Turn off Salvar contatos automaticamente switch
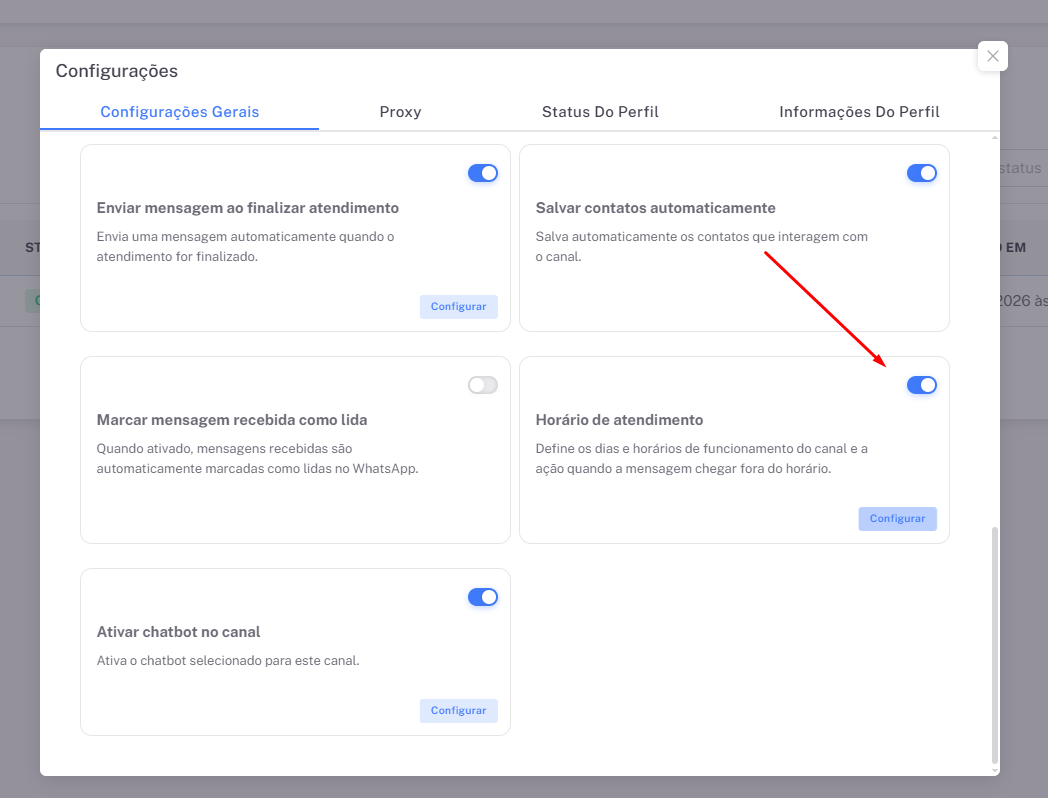Viewport: 1048px width, 798px height. pos(921,173)
